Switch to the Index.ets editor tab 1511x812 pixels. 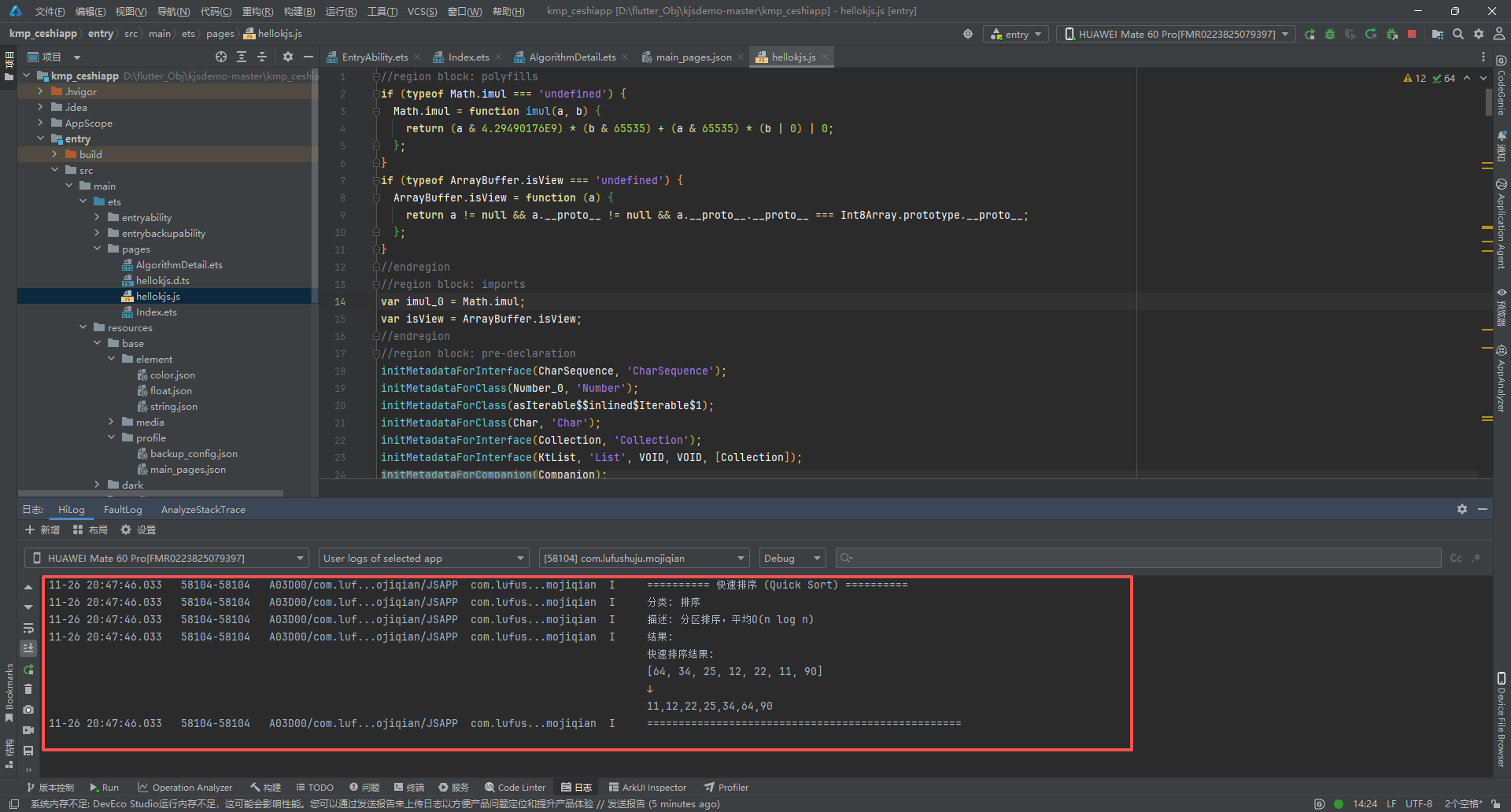[468, 57]
